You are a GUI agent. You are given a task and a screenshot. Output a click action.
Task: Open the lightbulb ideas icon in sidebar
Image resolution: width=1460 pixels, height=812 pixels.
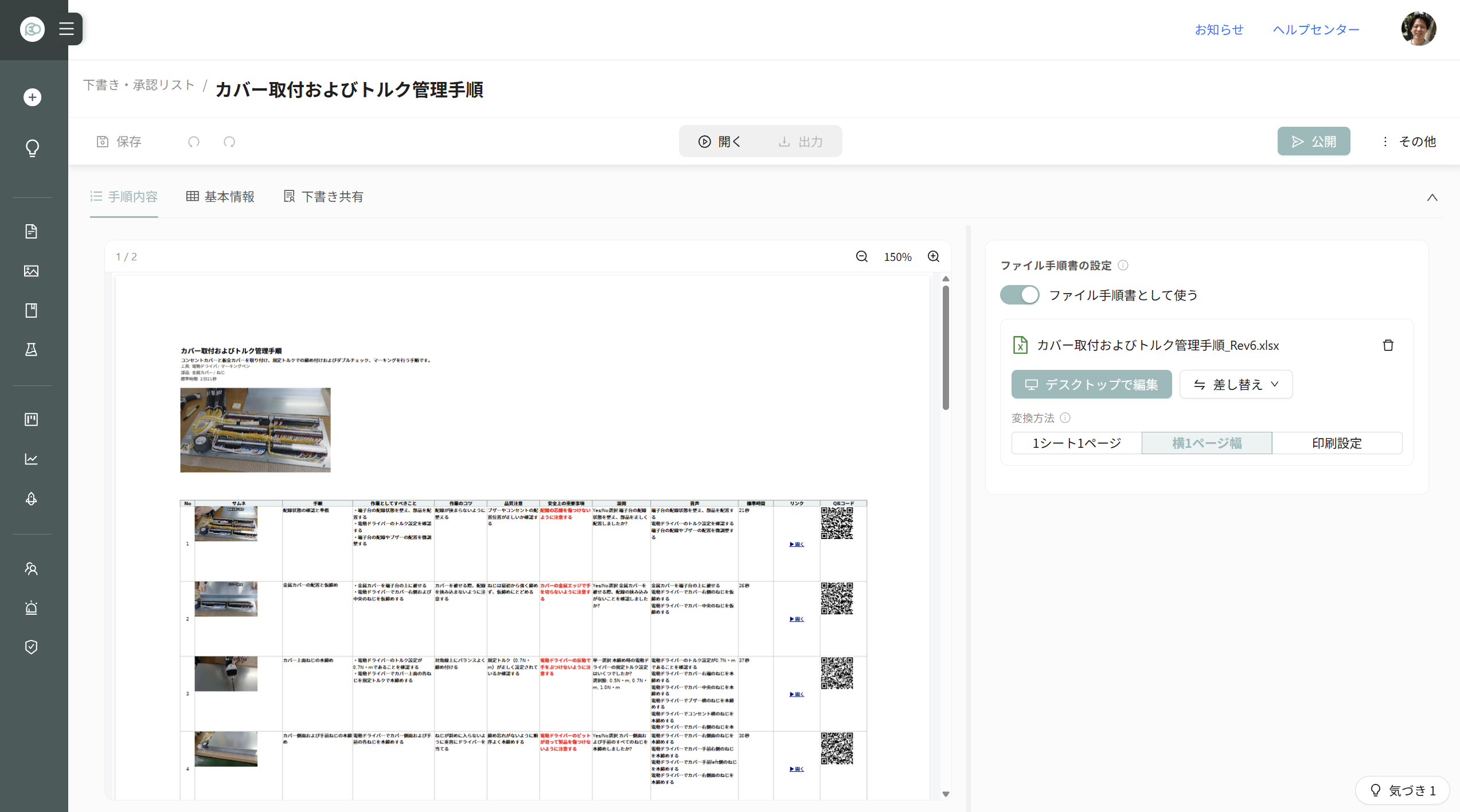point(32,148)
